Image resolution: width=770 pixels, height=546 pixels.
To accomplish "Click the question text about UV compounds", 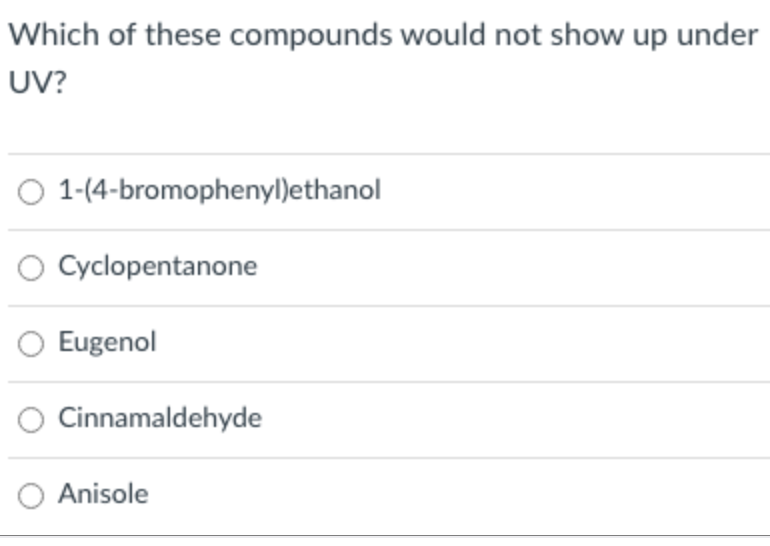I will pos(384,58).
